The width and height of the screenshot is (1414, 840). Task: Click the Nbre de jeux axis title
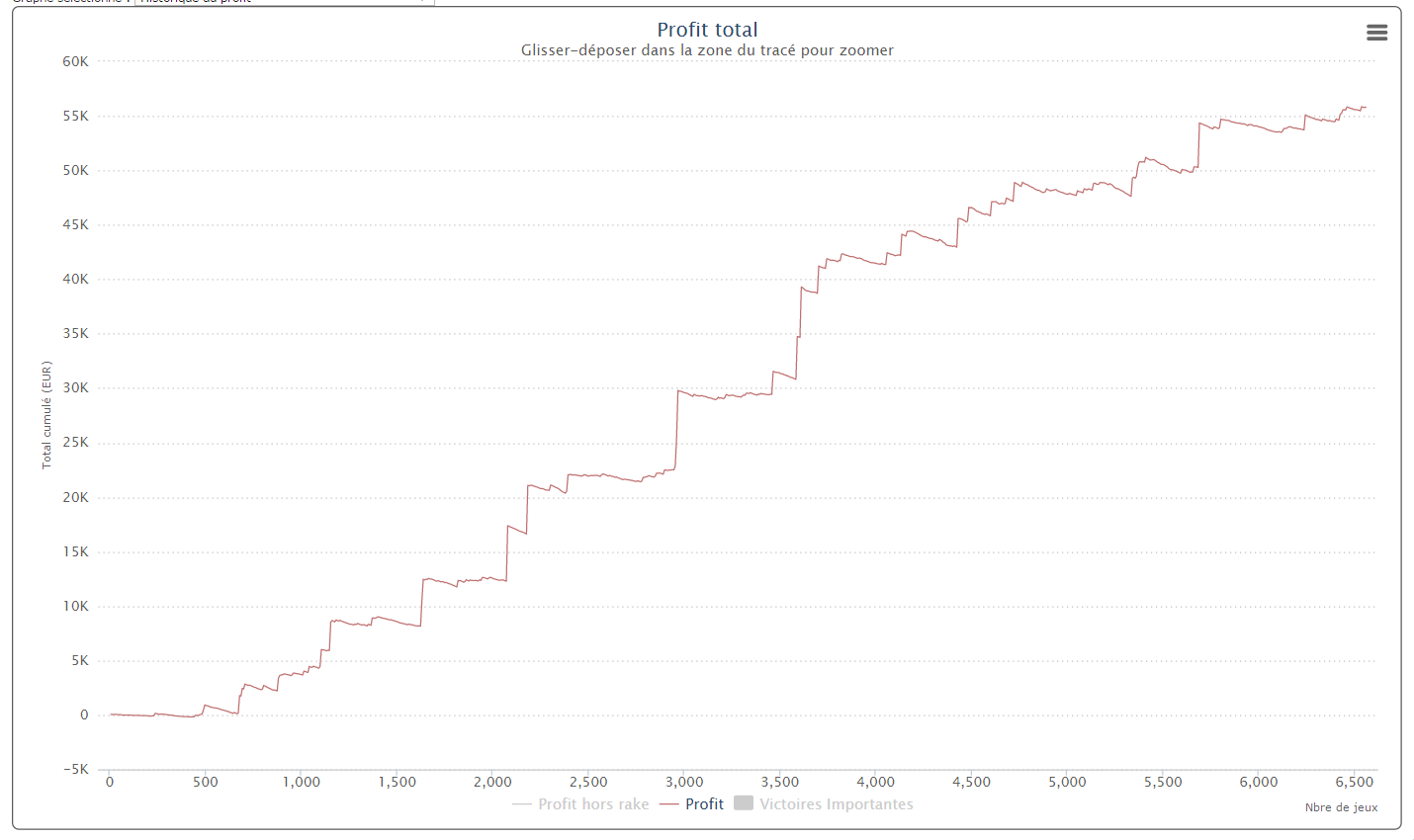1341,807
